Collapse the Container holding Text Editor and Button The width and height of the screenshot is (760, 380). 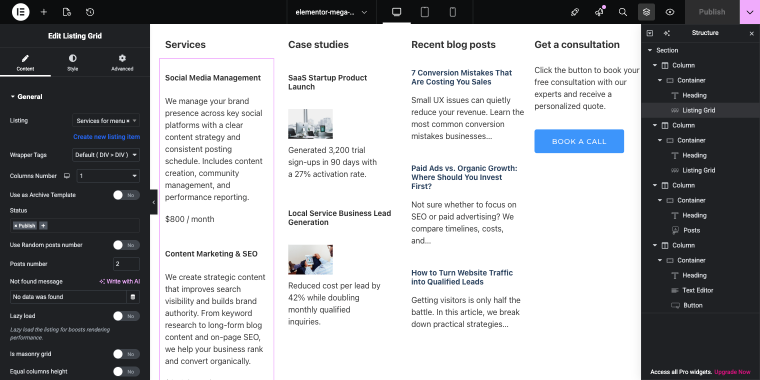[x=660, y=261]
